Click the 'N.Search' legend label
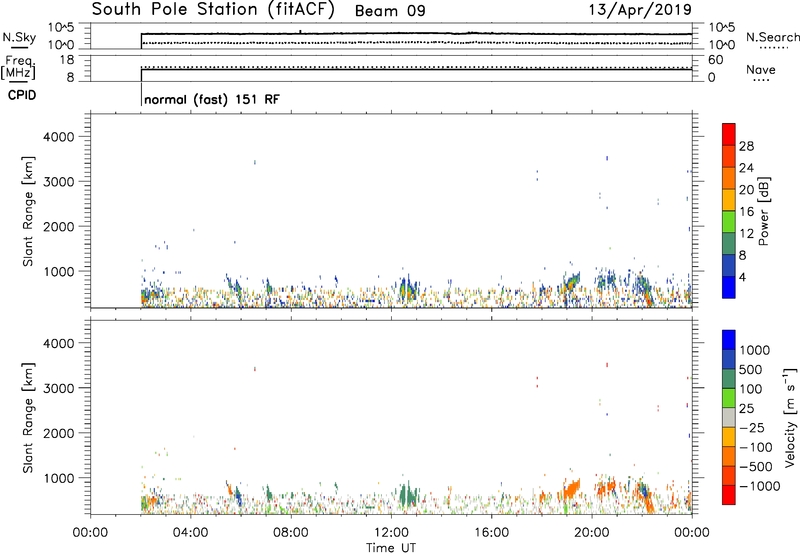The image size is (800, 554). (773, 37)
